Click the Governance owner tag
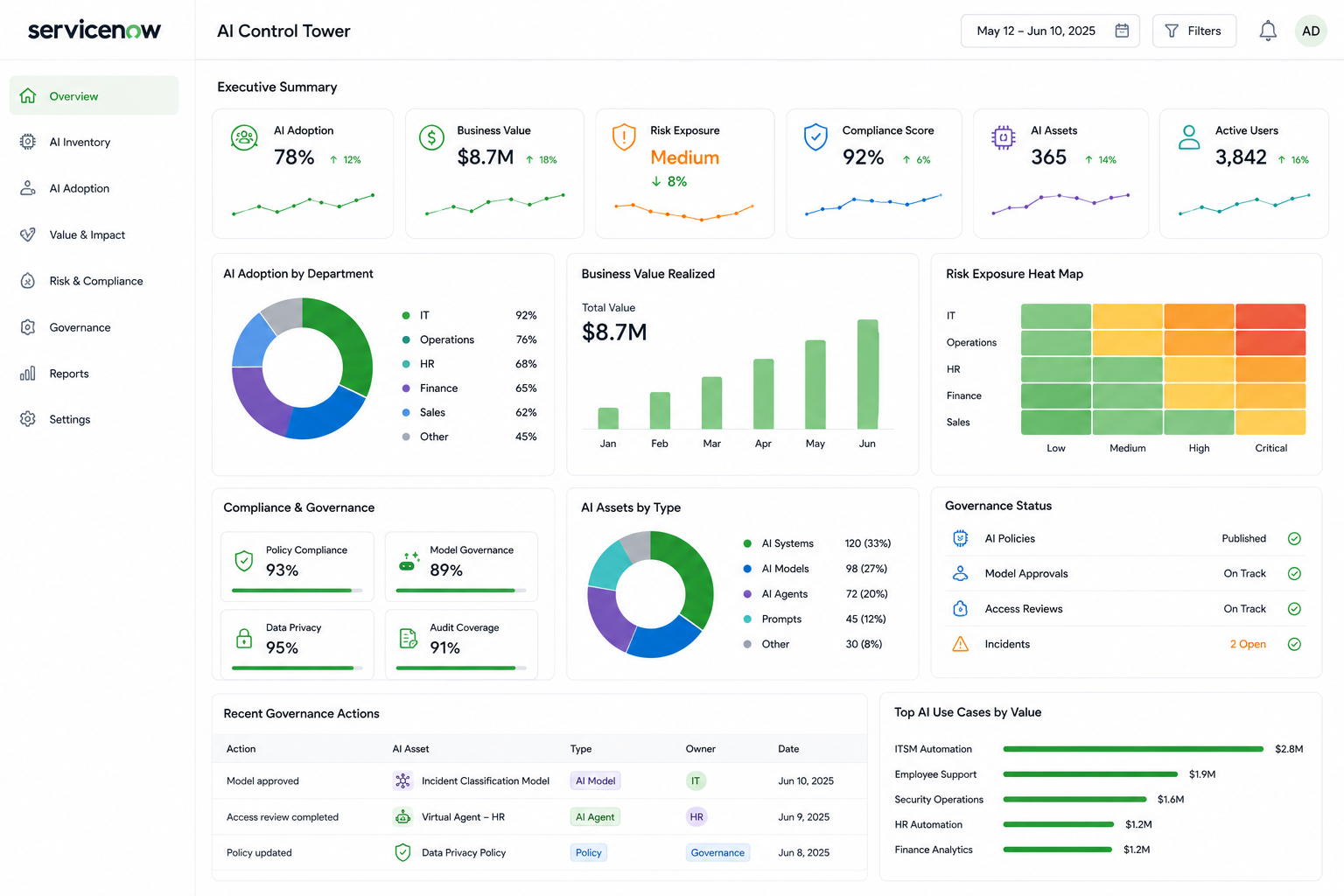The height and width of the screenshot is (896, 1344). 717,852
